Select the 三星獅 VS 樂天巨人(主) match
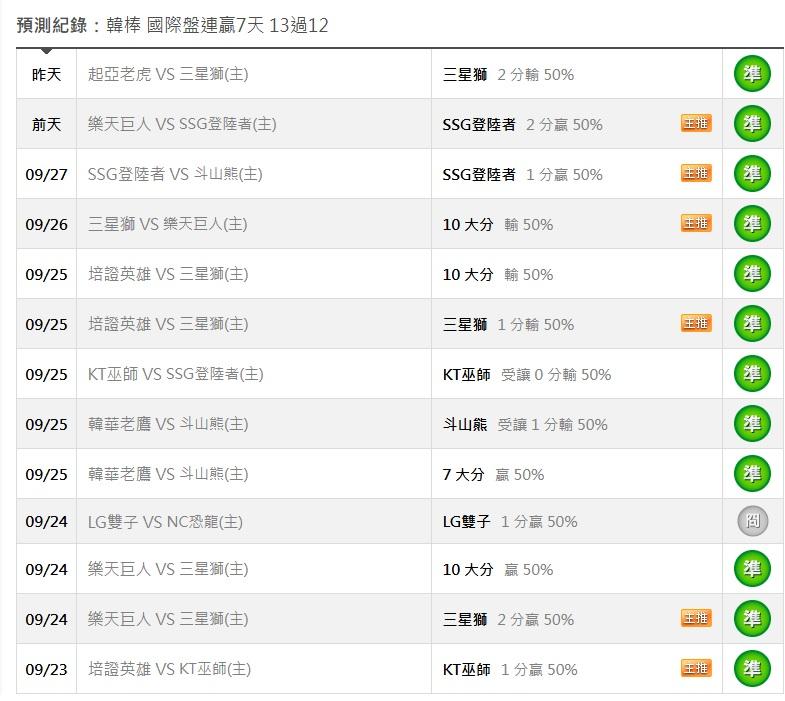Viewport: 785px width, 701px height. [168, 224]
